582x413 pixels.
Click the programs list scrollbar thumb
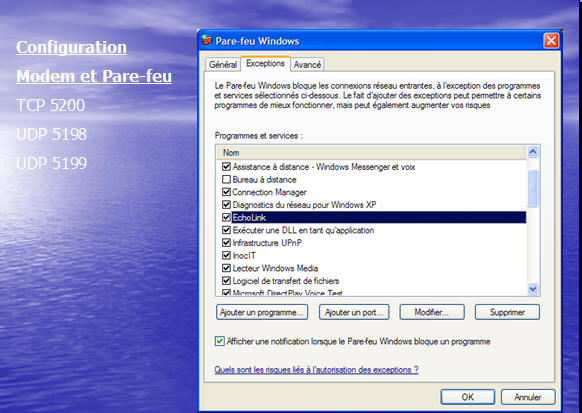[x=533, y=188]
